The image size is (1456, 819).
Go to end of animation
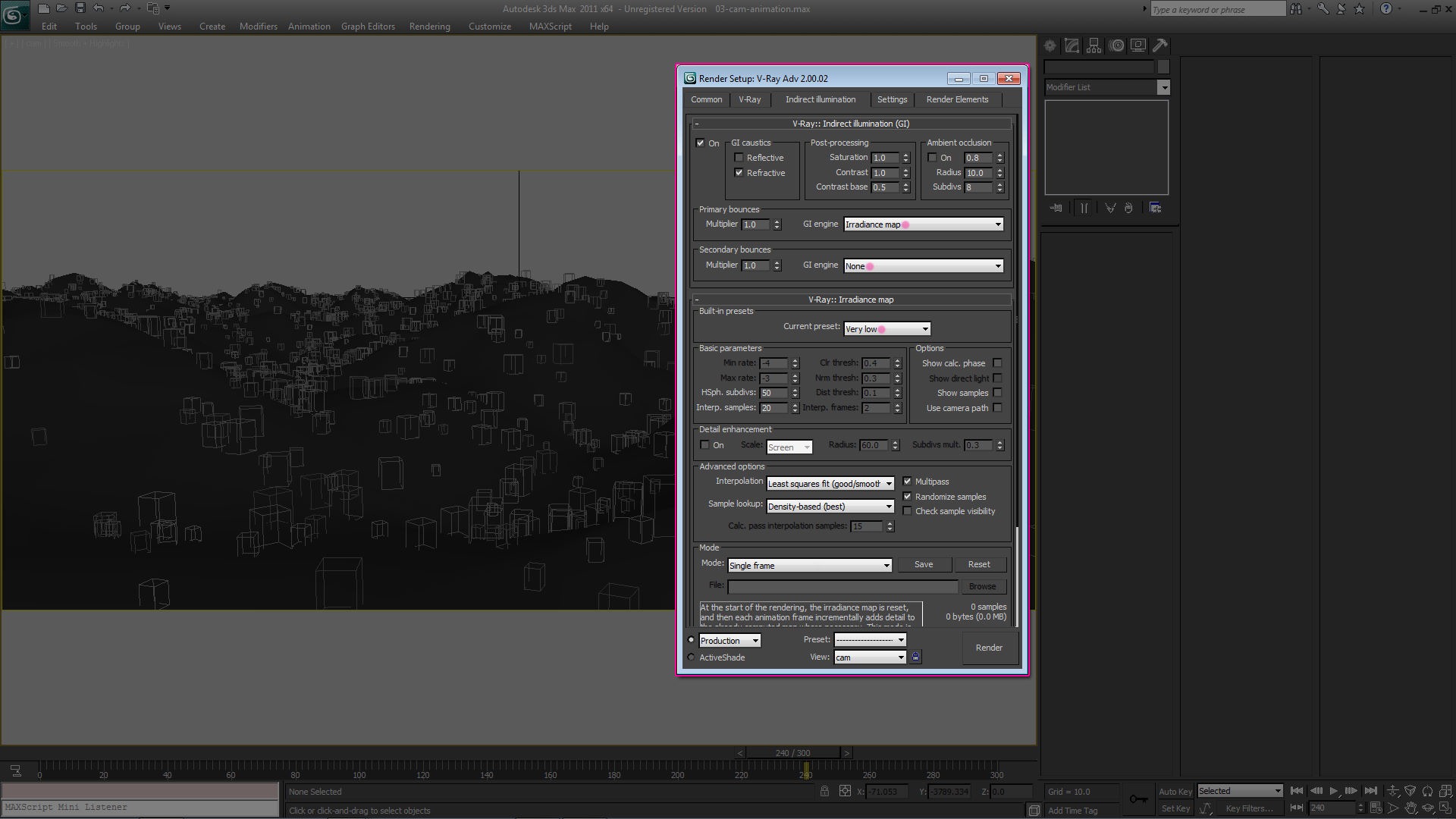pyautogui.click(x=1370, y=791)
